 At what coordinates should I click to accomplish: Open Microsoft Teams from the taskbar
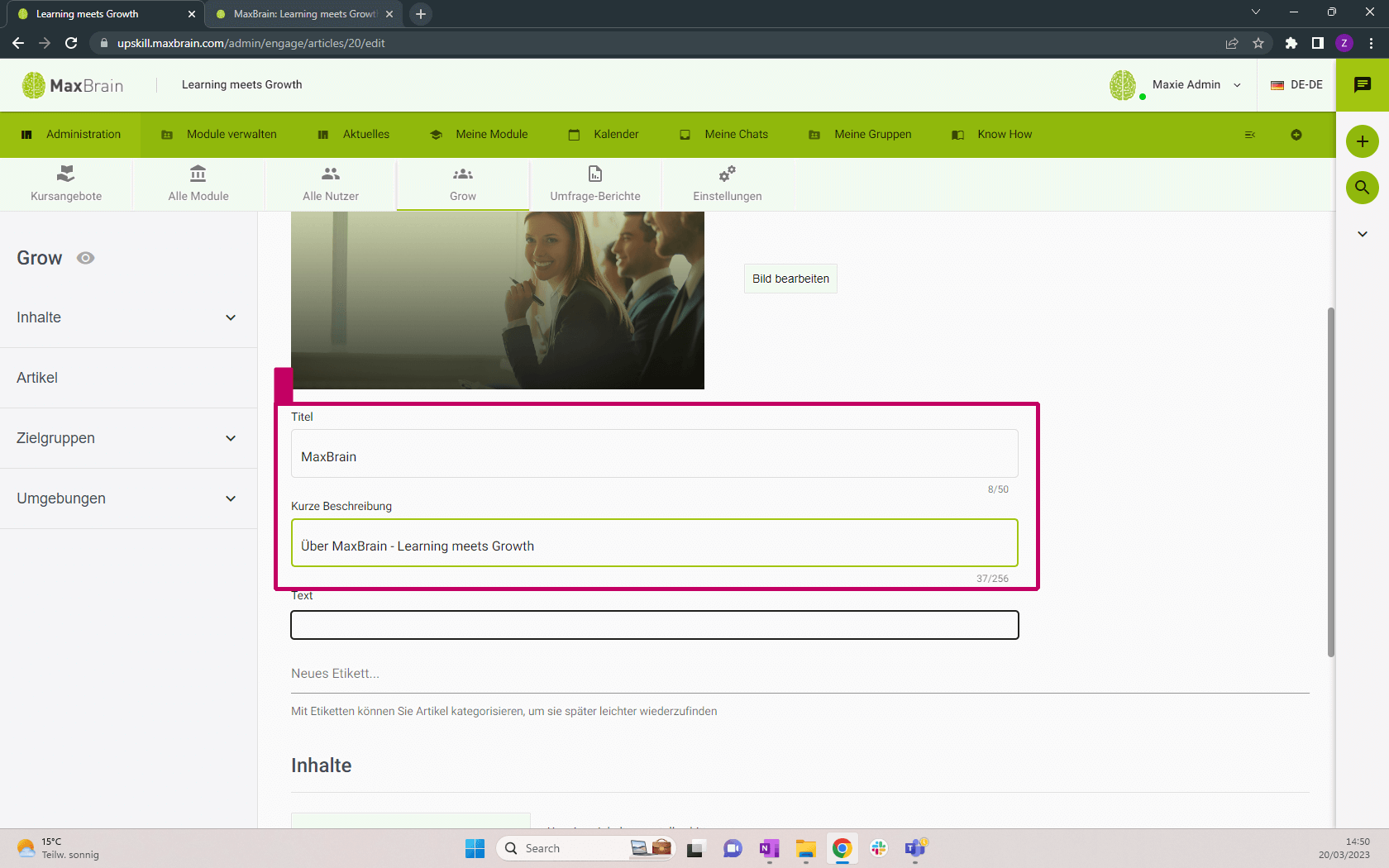point(915,848)
